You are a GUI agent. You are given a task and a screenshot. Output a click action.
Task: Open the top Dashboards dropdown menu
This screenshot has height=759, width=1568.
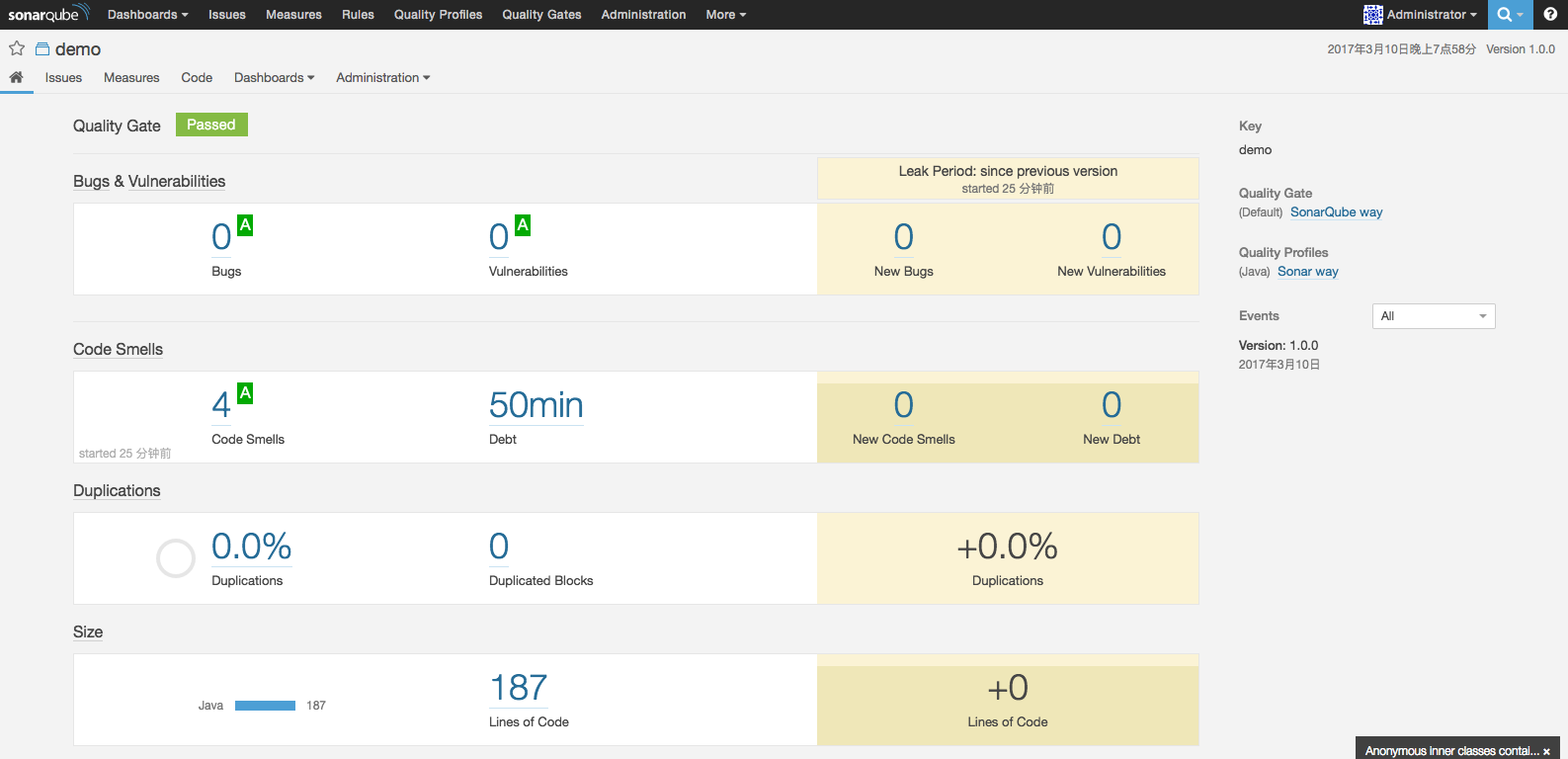point(147,15)
